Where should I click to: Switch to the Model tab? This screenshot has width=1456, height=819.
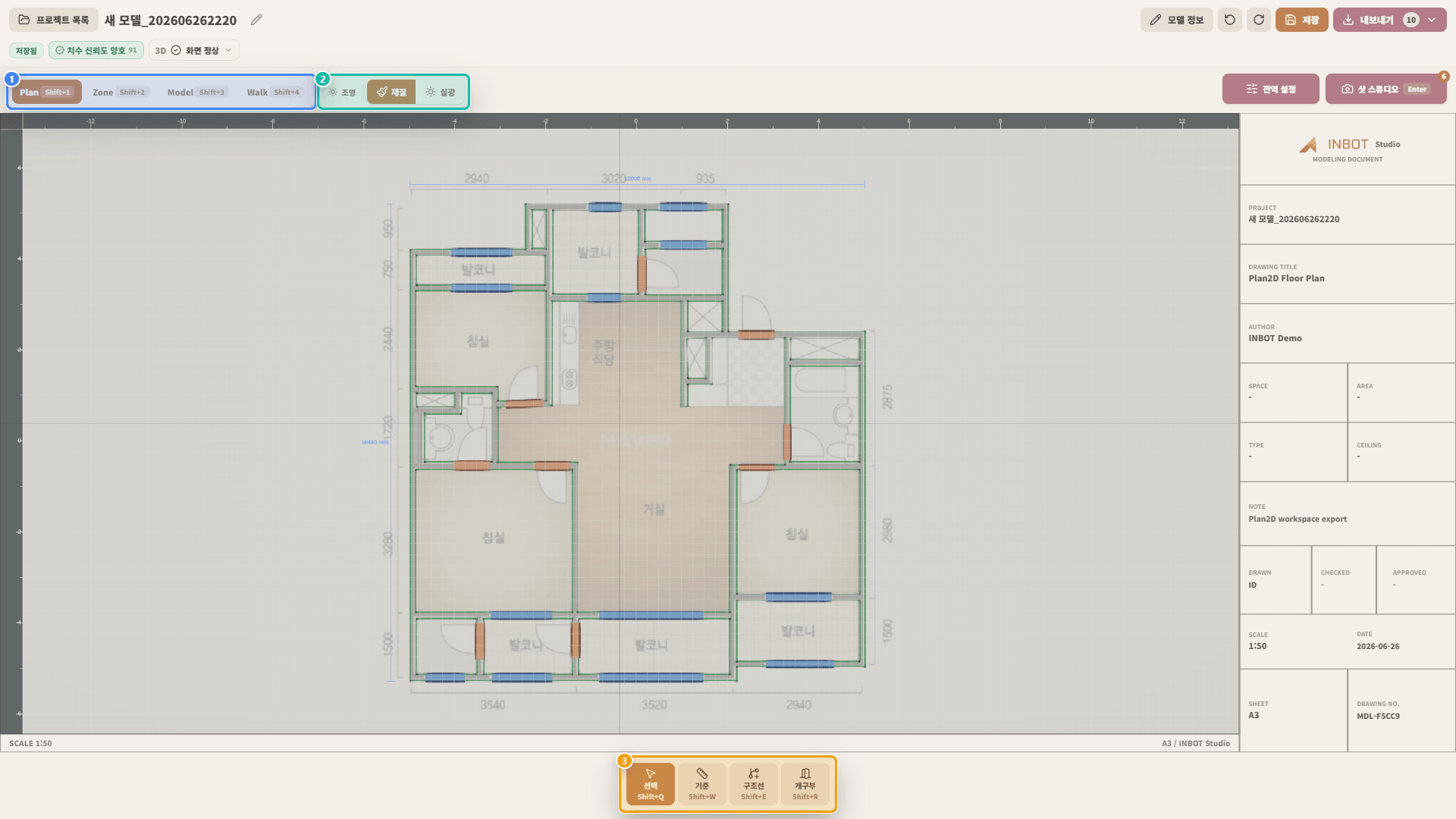point(197,92)
